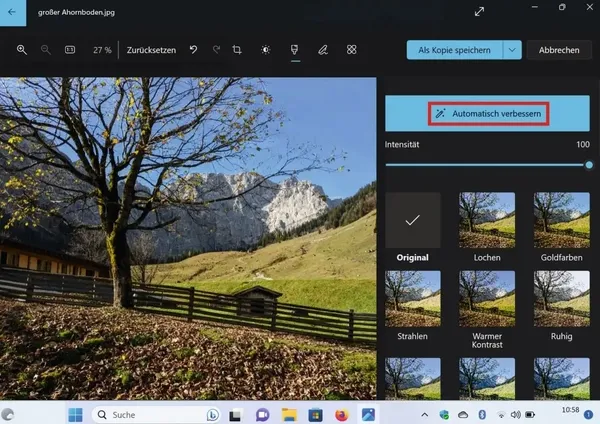This screenshot has width=600, height=424.
Task: Zoom in with the magnifier plus icon
Action: [x=21, y=50]
